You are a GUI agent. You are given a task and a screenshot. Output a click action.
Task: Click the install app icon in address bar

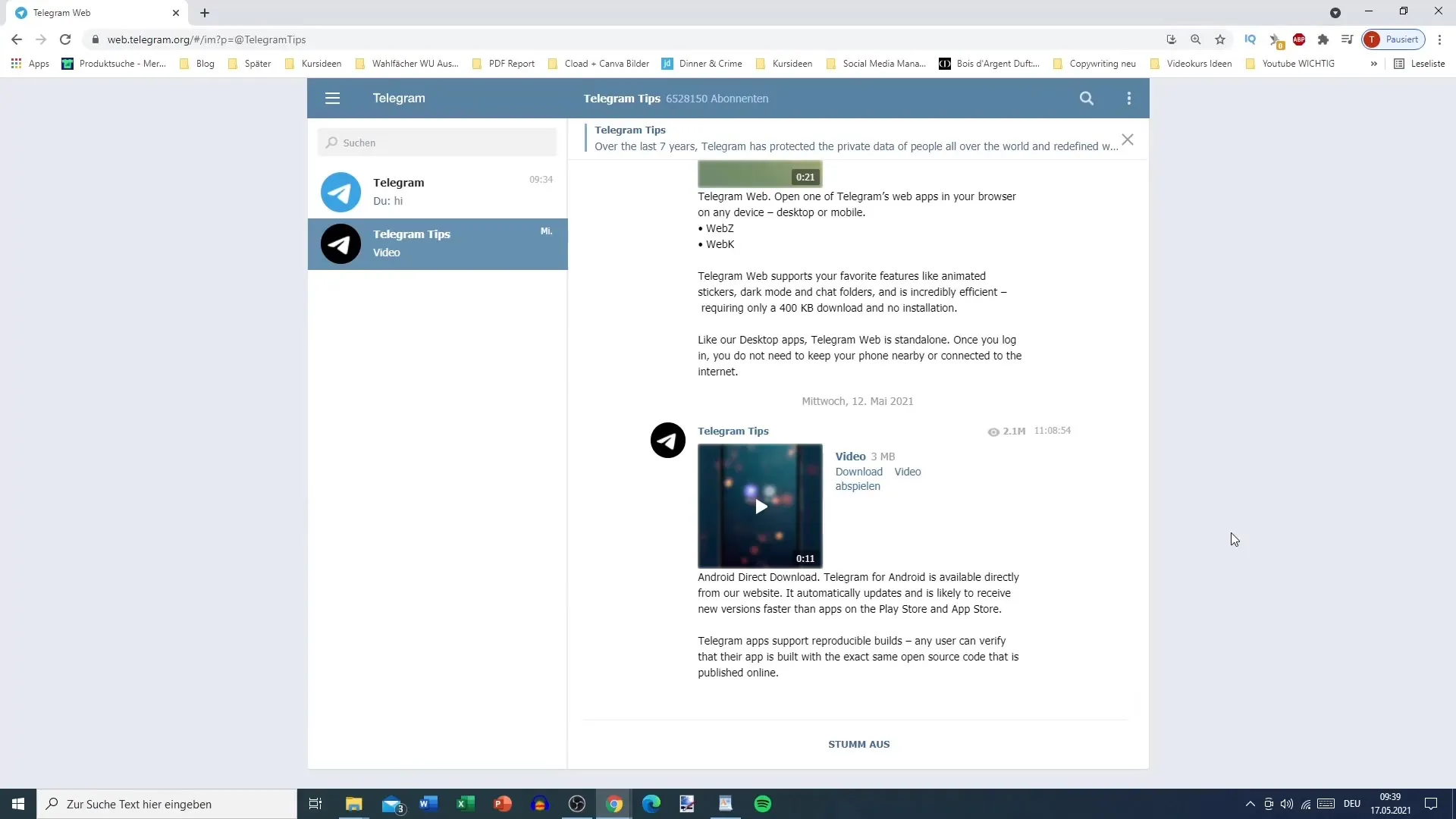pos(1172,39)
